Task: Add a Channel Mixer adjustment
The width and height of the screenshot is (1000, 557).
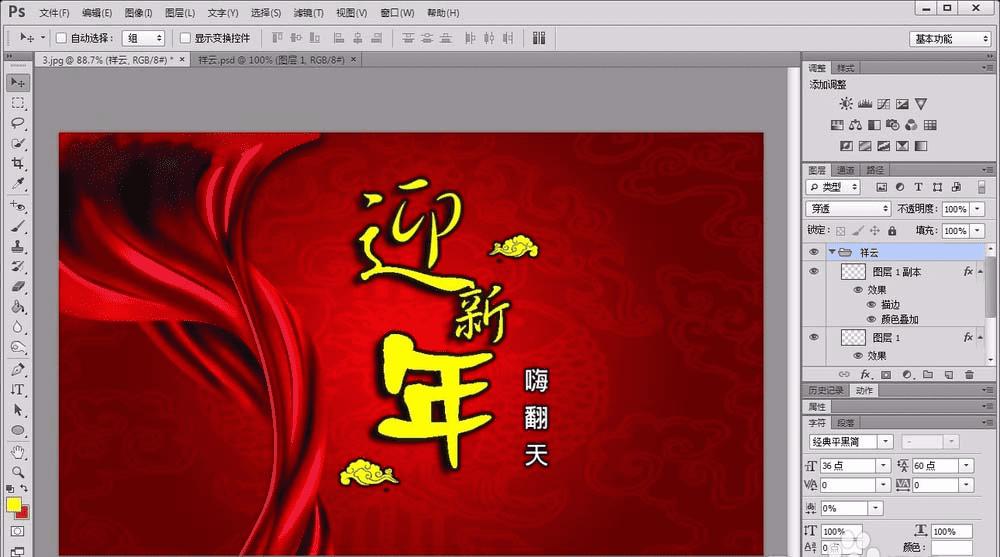Action: click(x=911, y=125)
